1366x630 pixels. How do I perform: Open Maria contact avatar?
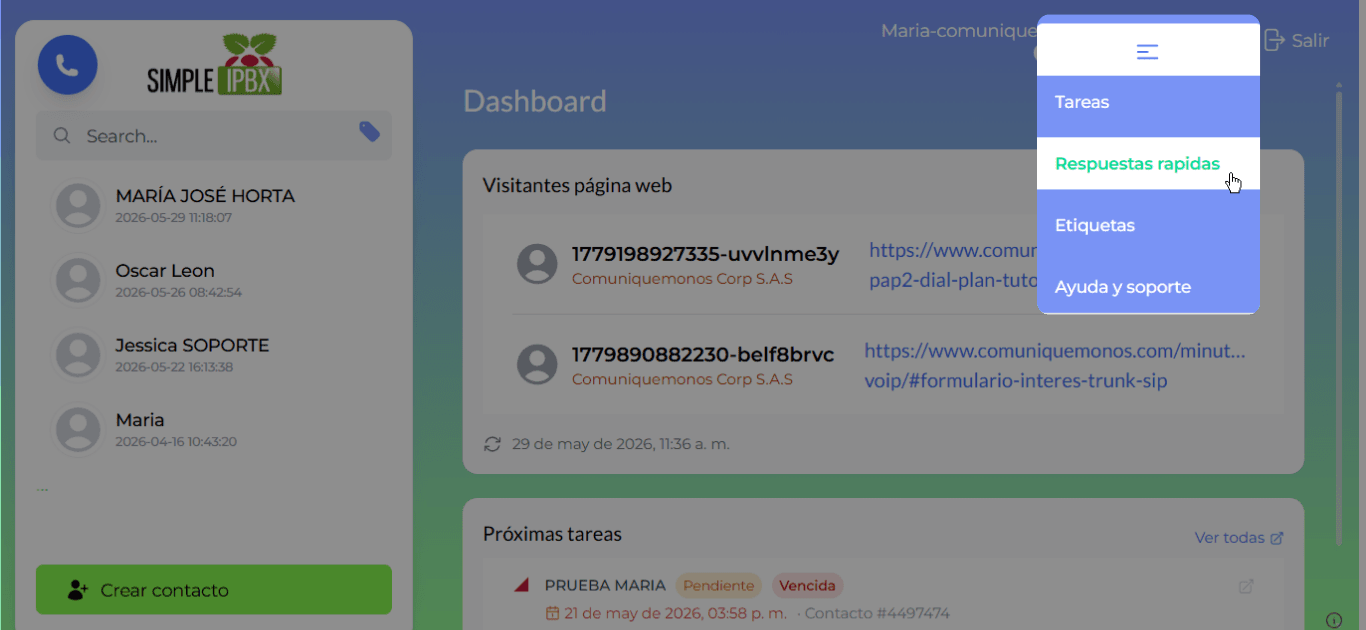pyautogui.click(x=78, y=429)
